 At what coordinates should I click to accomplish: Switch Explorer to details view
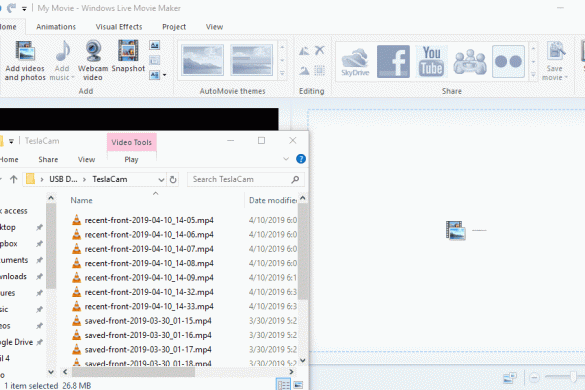pos(283,384)
